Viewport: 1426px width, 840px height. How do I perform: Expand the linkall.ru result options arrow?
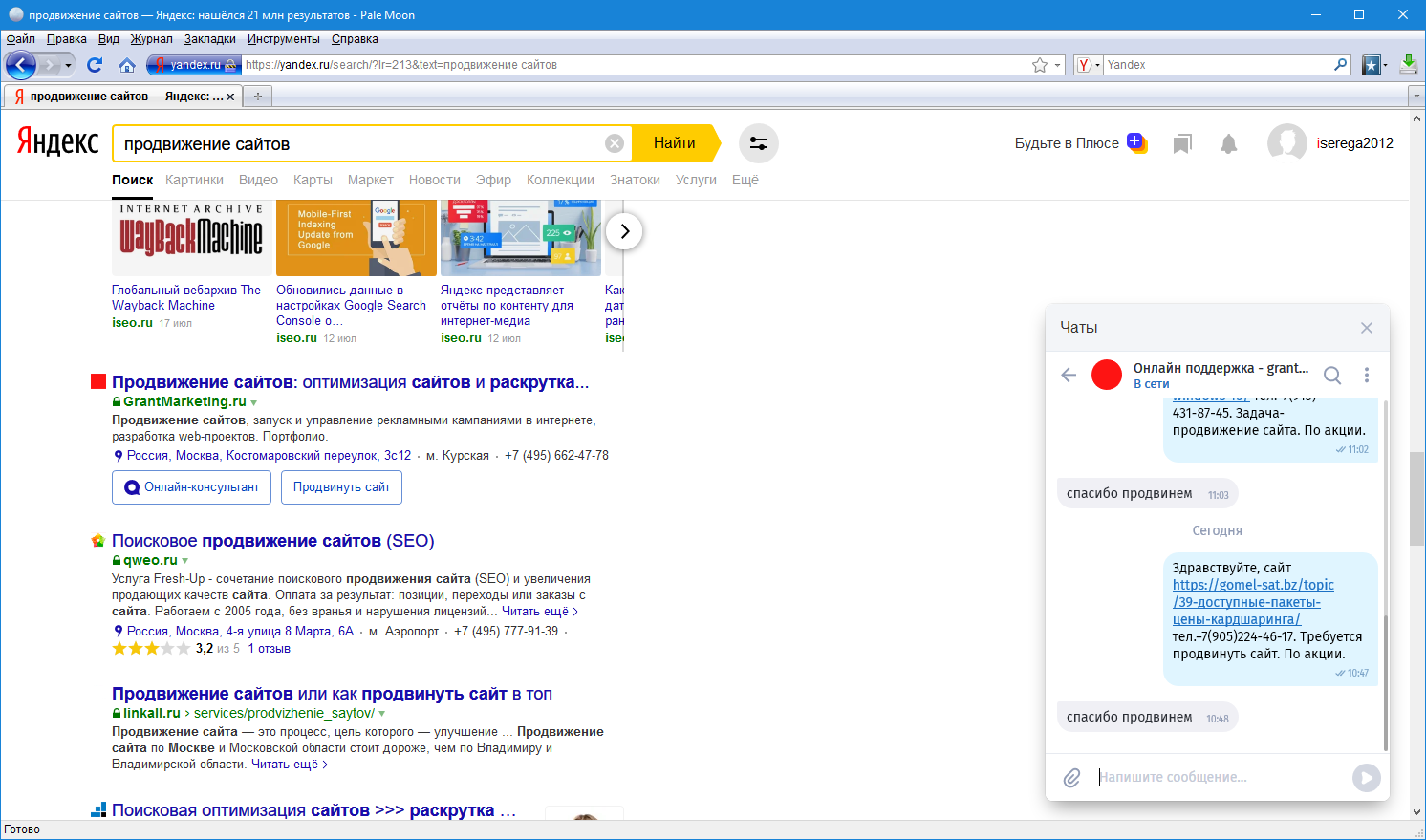(x=382, y=714)
